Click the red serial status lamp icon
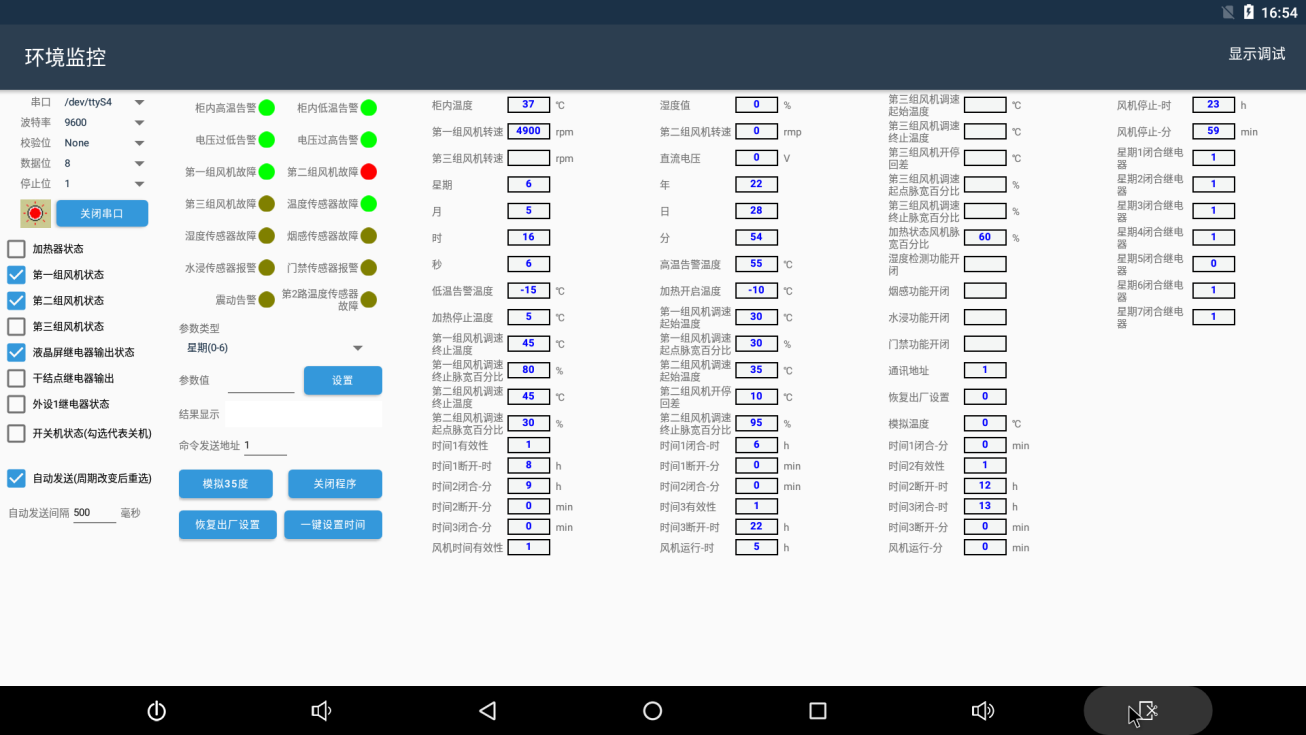This screenshot has width=1306, height=735. pyautogui.click(x=35, y=213)
